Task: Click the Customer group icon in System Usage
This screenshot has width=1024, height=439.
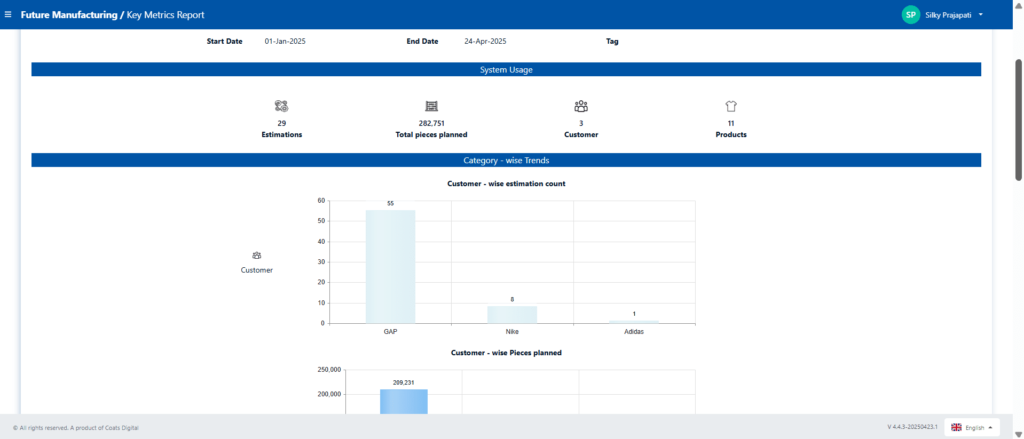Action: click(x=581, y=106)
